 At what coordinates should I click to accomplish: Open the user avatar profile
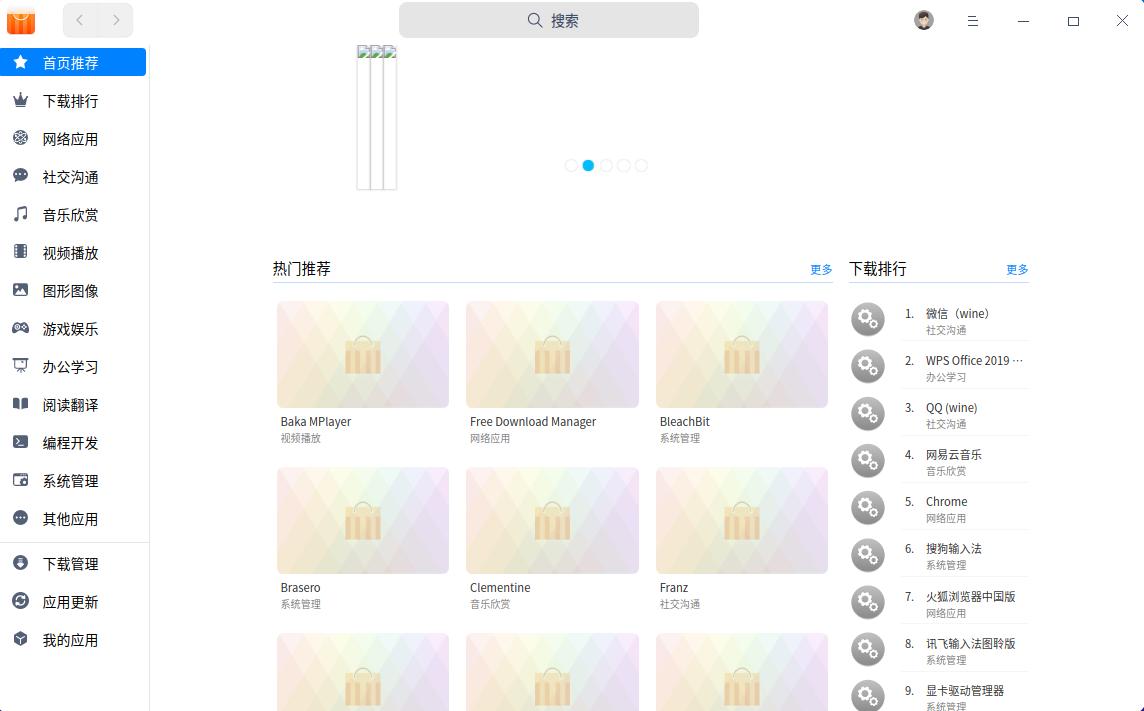(924, 20)
